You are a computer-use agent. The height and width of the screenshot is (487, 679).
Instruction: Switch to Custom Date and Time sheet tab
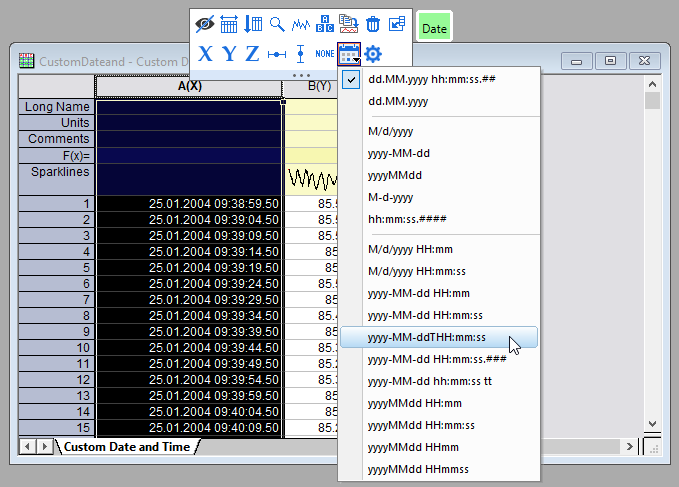click(x=127, y=447)
